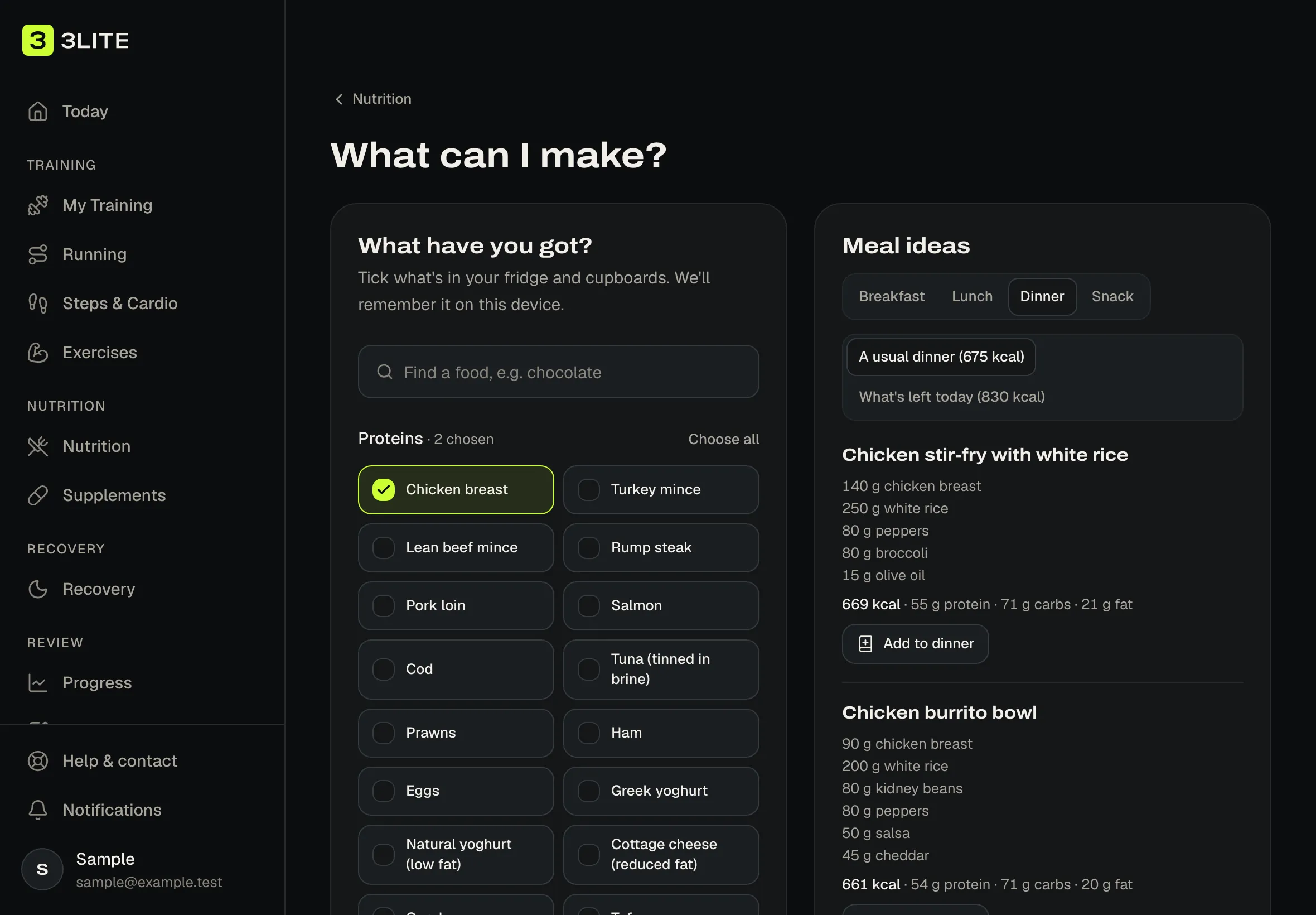Select the Dinner tab
This screenshot has height=915, width=1316.
click(x=1042, y=296)
